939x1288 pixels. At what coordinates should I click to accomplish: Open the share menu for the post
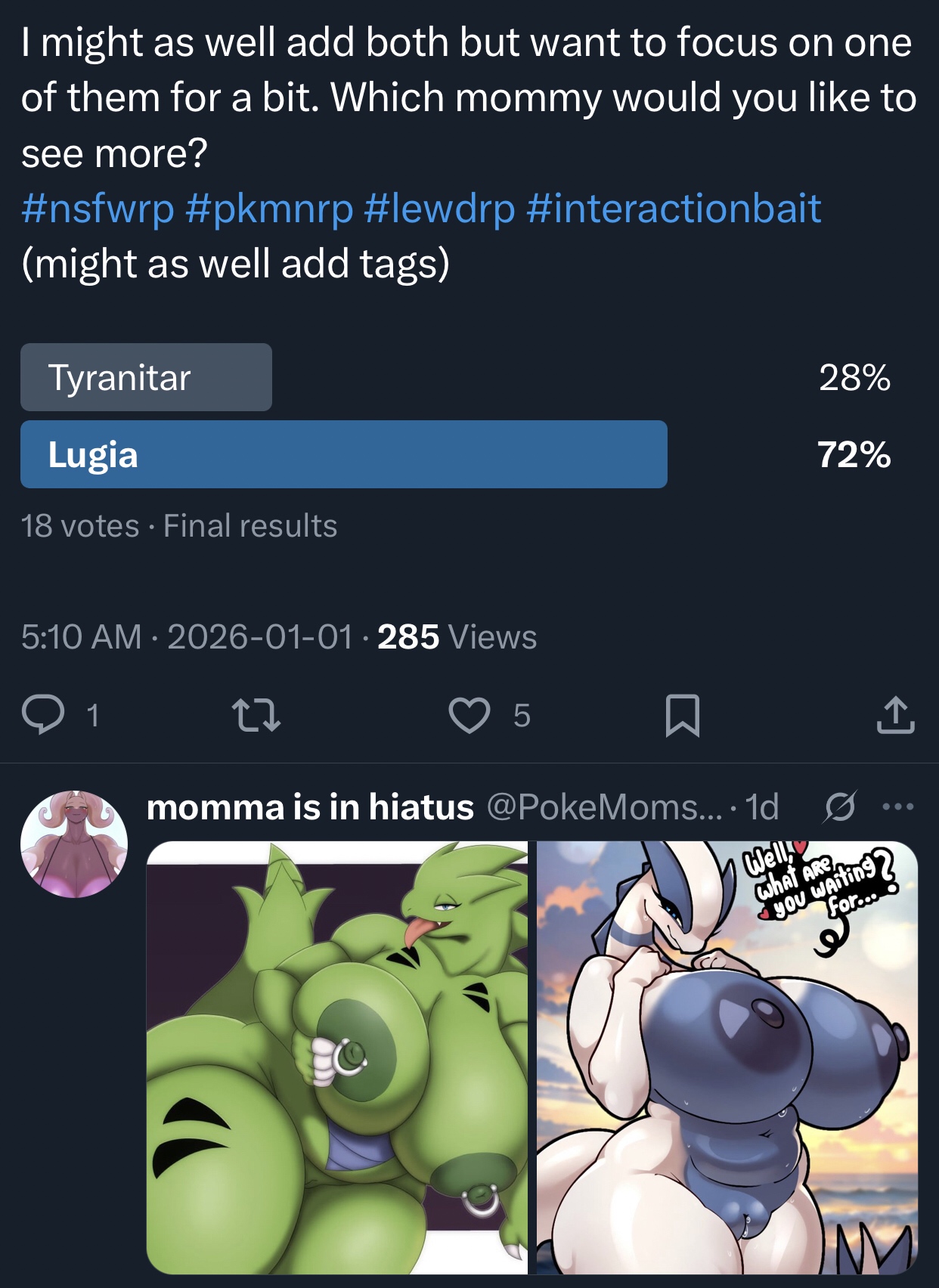coord(895,714)
